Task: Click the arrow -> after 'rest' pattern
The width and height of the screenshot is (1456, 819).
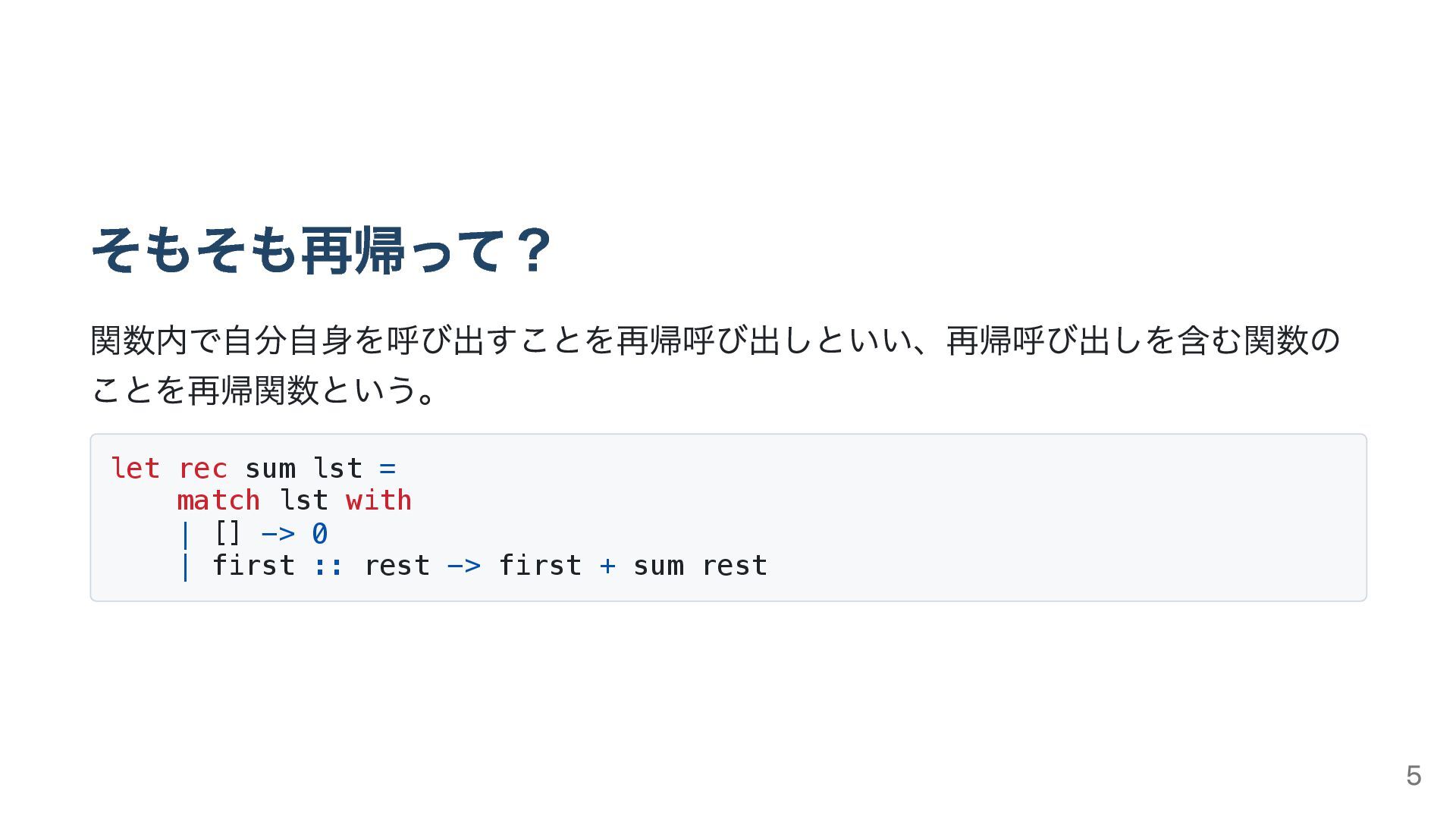Action: [x=463, y=566]
